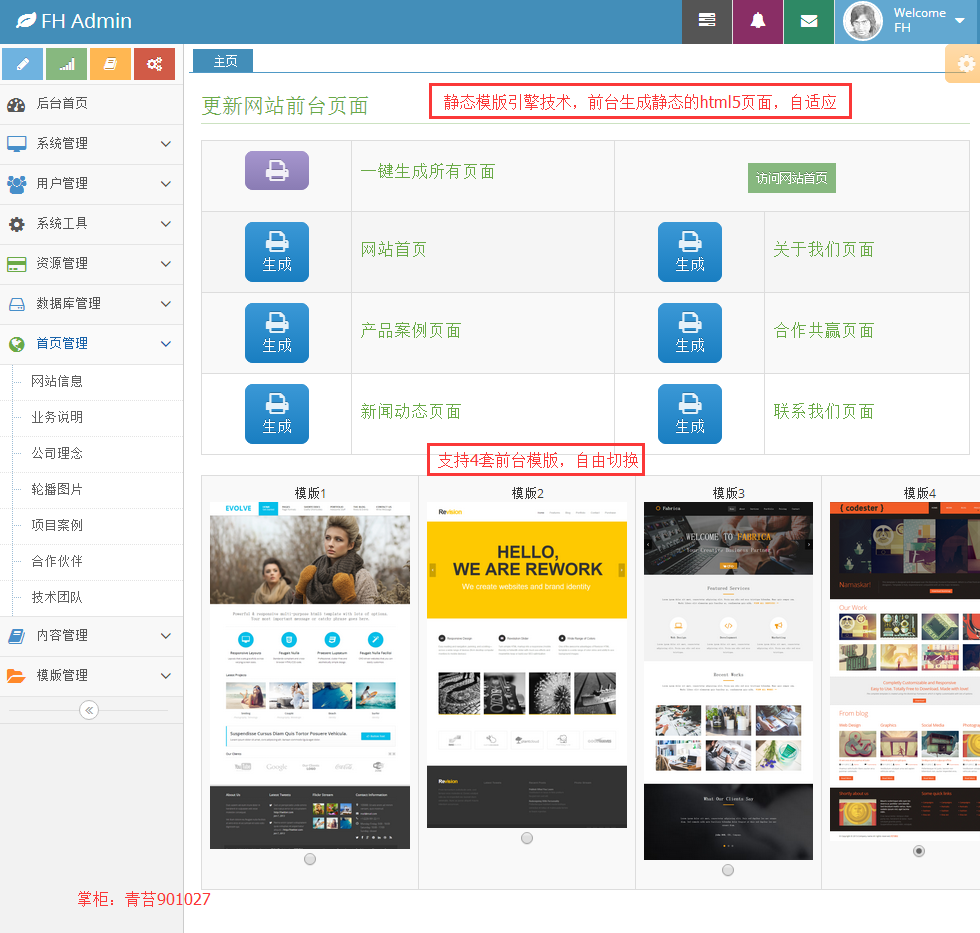The image size is (980, 933).
Task: Click the purple printer generate-all button
Action: (277, 170)
